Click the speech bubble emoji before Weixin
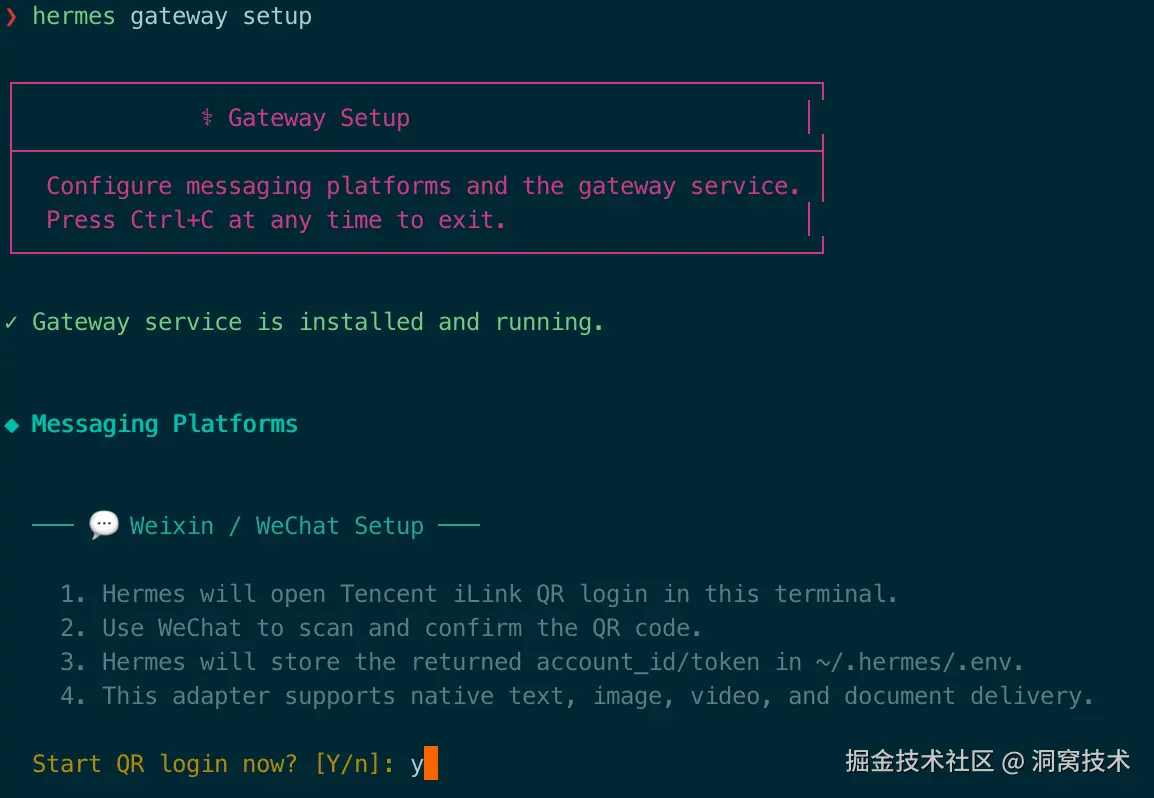Screen dimensions: 1154x798 [x=103, y=525]
